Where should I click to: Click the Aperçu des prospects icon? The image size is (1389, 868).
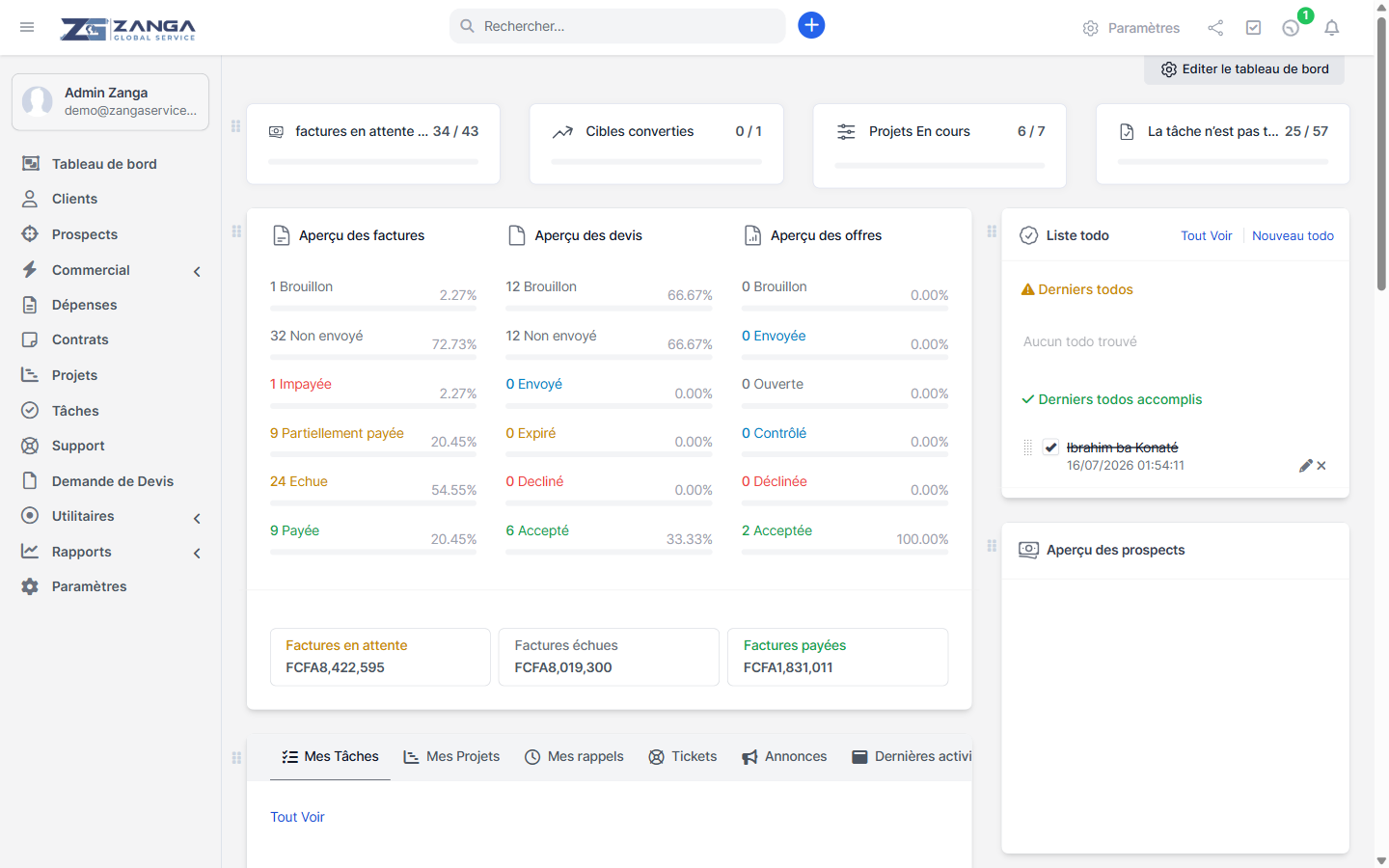click(x=1029, y=550)
